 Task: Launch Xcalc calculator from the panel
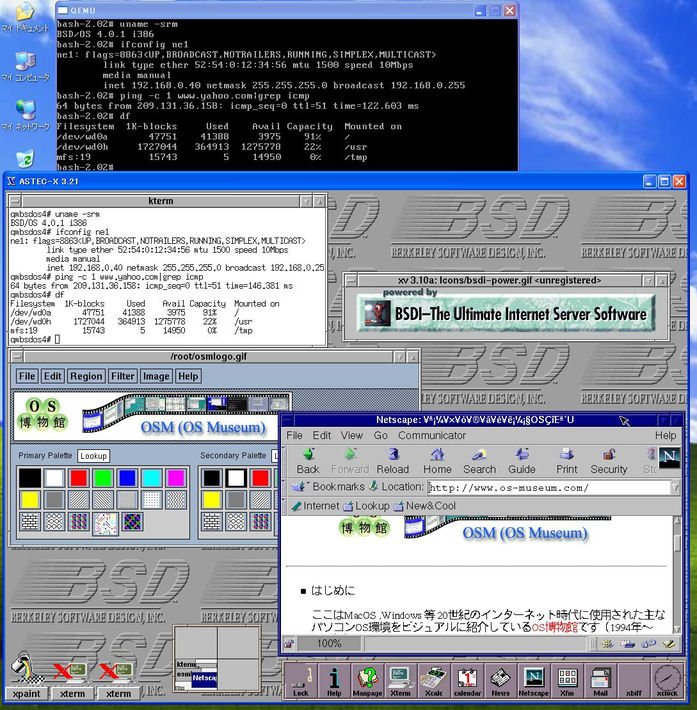click(434, 681)
